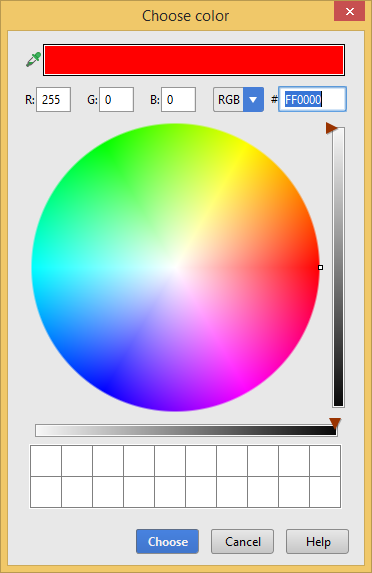Click the vertical brightness slider arrow handle

(x=332, y=128)
